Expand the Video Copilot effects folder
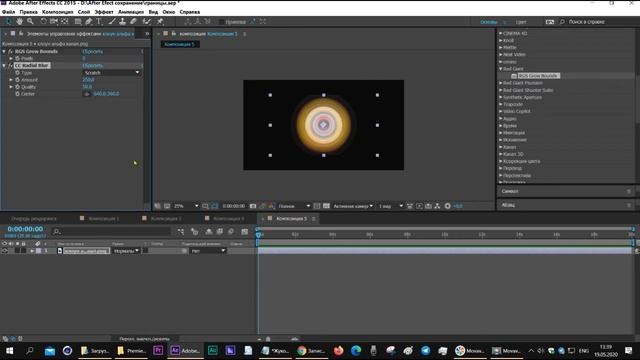The height and width of the screenshot is (360, 640). [500, 111]
